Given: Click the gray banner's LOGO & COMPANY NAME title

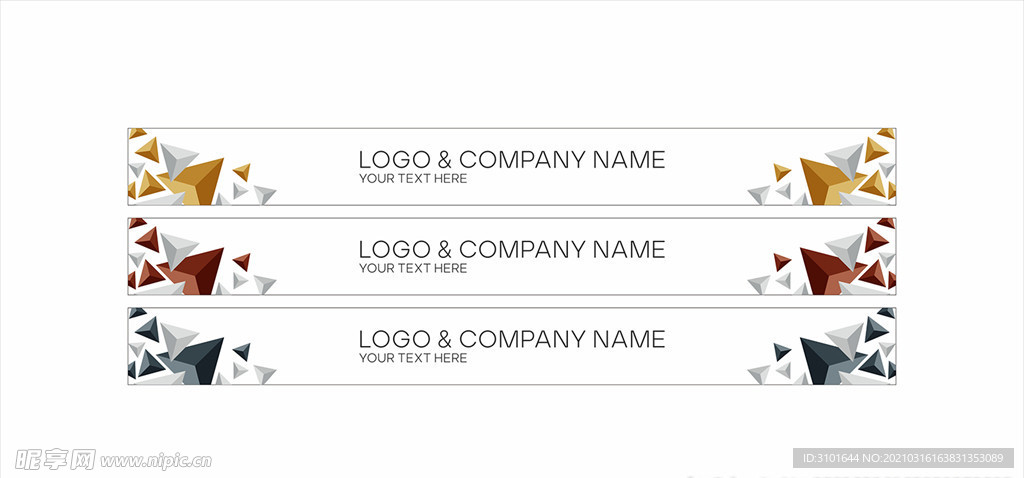Looking at the screenshot, I should pyautogui.click(x=511, y=339).
